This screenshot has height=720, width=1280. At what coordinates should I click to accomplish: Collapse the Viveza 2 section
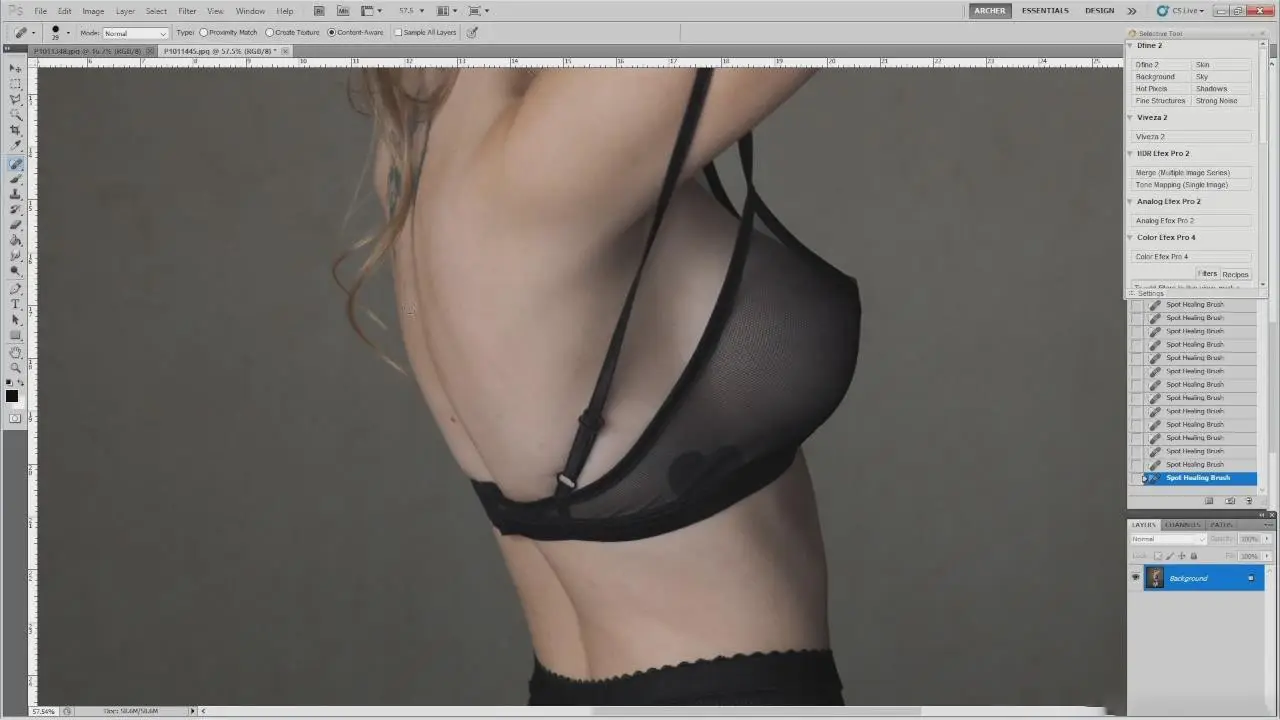click(x=1130, y=117)
